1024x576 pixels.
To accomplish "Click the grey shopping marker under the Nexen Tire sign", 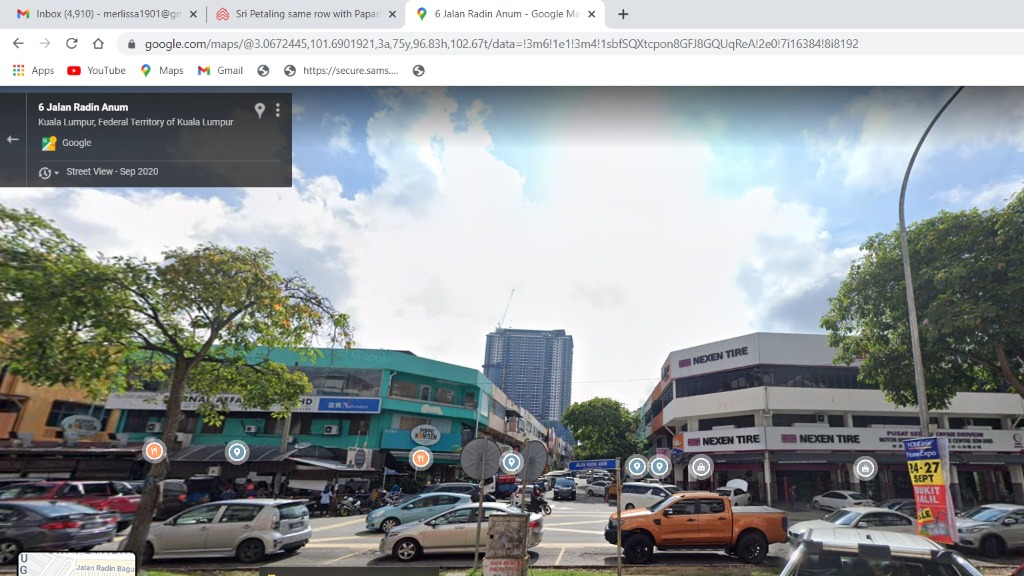I will tap(701, 466).
